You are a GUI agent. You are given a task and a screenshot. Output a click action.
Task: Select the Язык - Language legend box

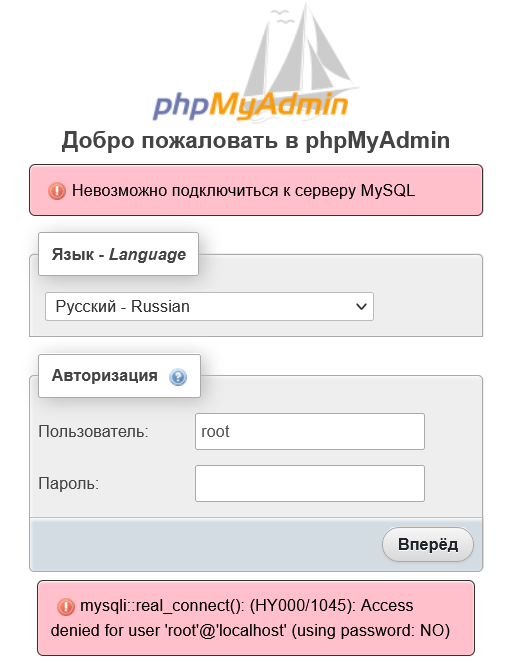point(118,254)
